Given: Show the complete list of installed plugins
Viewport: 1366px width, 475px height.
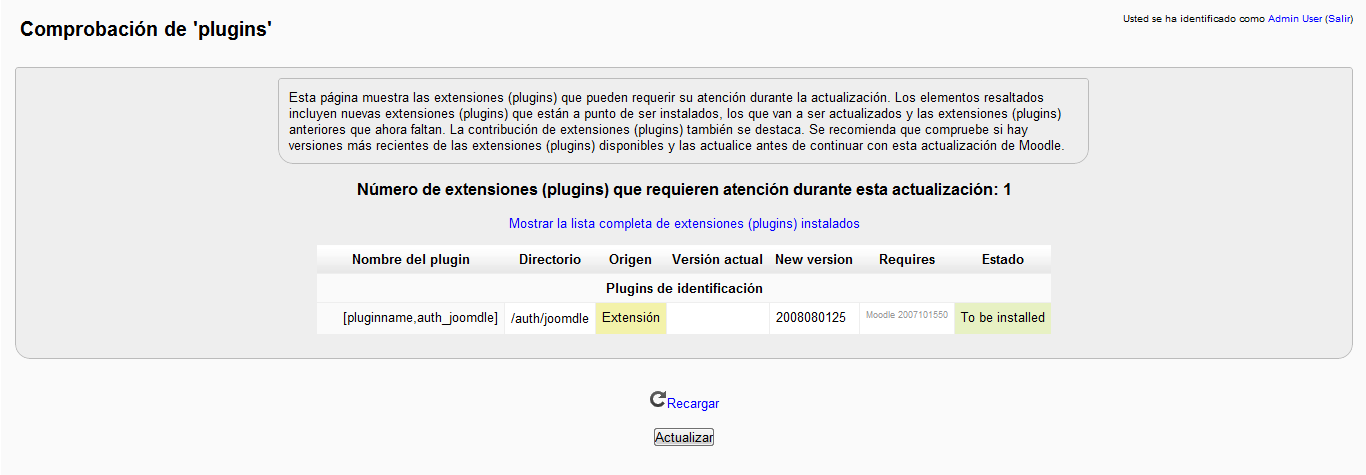Looking at the screenshot, I should [684, 224].
